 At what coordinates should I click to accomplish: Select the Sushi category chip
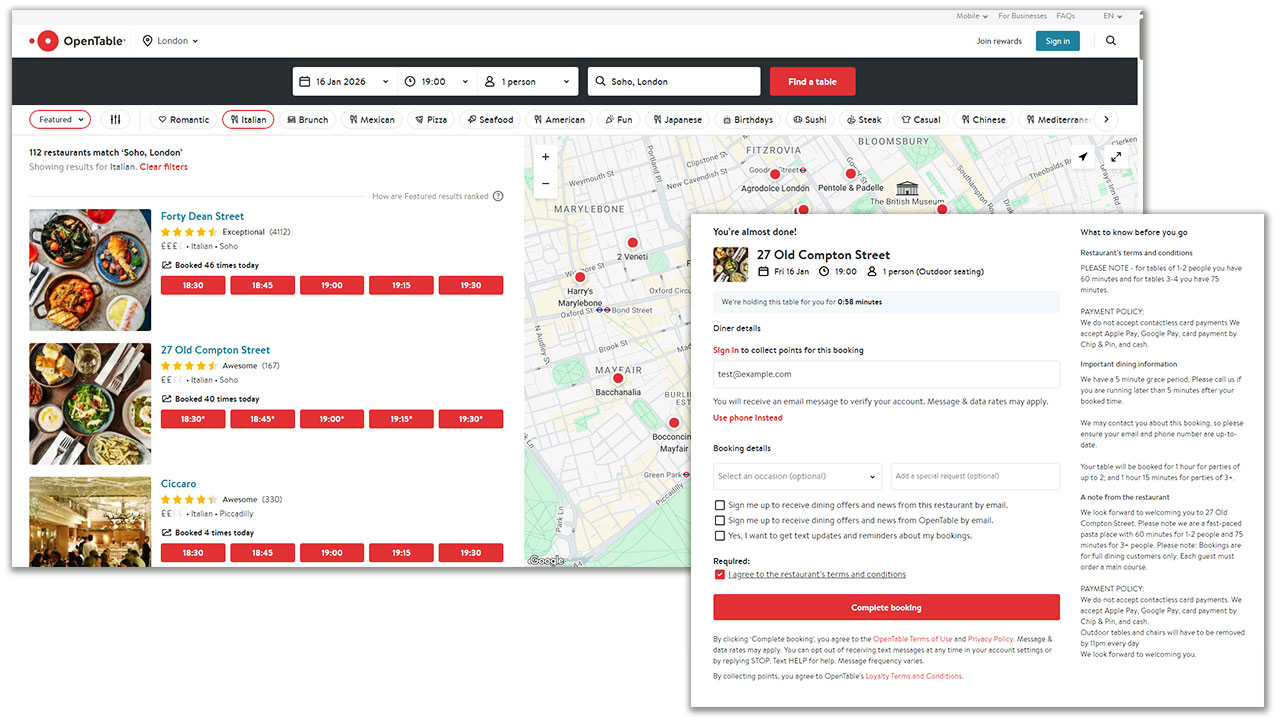click(809, 120)
